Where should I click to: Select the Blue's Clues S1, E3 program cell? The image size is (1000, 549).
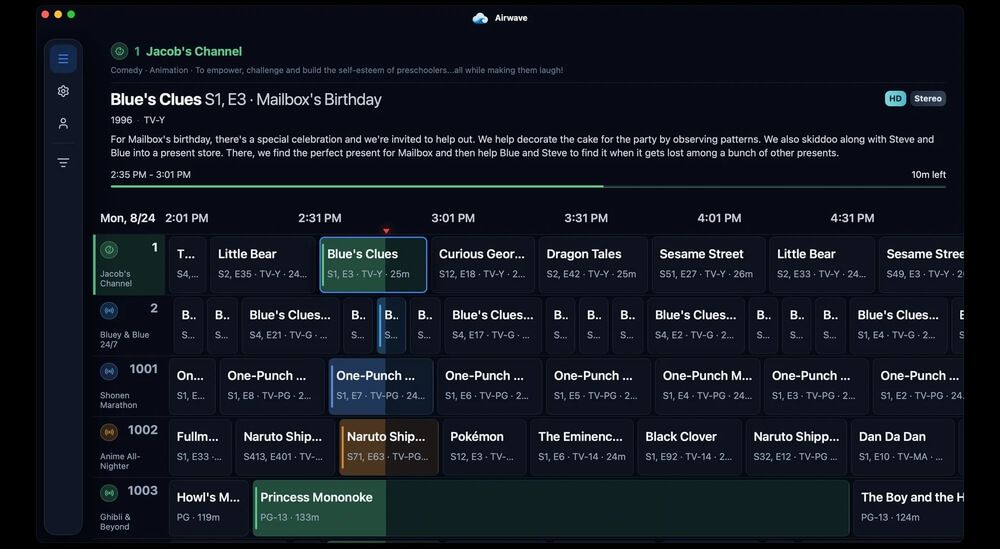coord(373,265)
